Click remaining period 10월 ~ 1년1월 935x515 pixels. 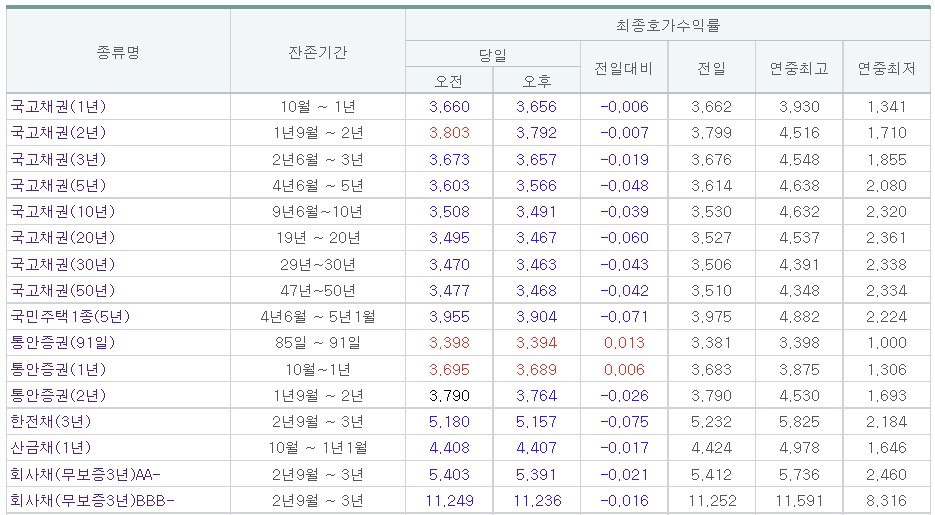pos(318,448)
